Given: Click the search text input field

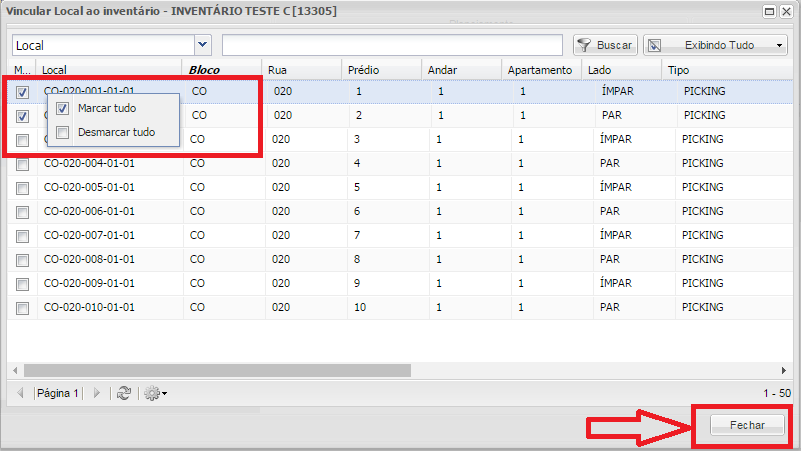Looking at the screenshot, I should [x=393, y=45].
